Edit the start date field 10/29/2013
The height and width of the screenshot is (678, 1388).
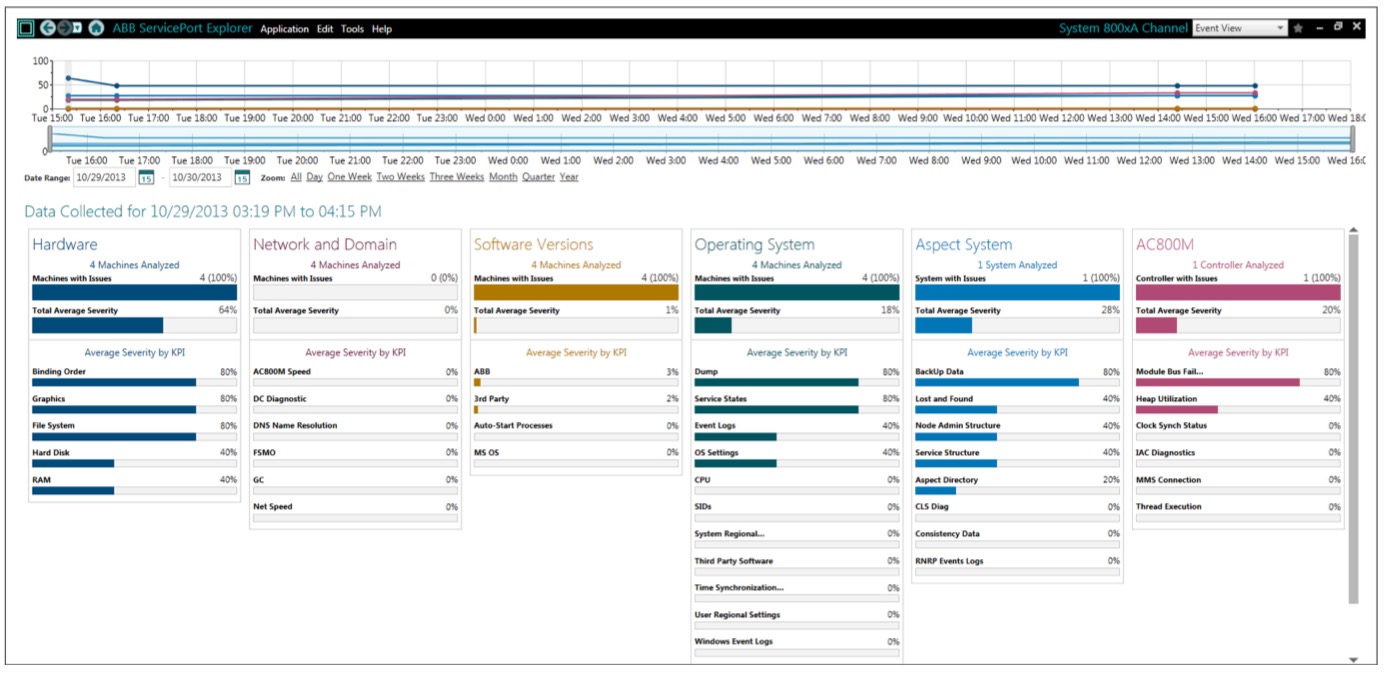click(x=105, y=177)
